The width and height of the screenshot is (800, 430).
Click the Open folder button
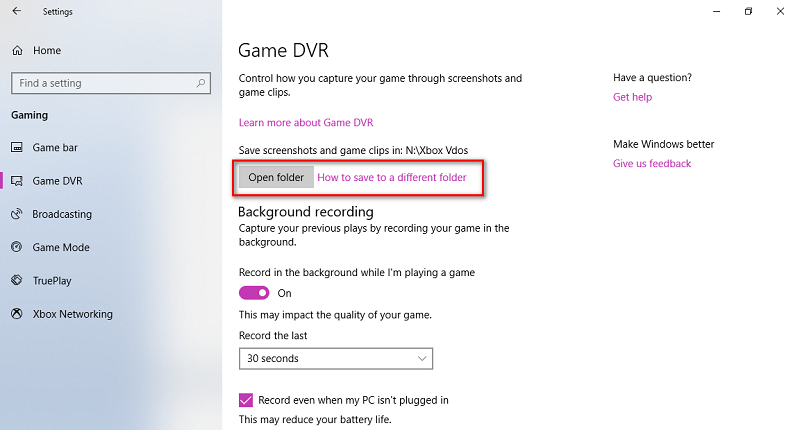[x=276, y=177]
